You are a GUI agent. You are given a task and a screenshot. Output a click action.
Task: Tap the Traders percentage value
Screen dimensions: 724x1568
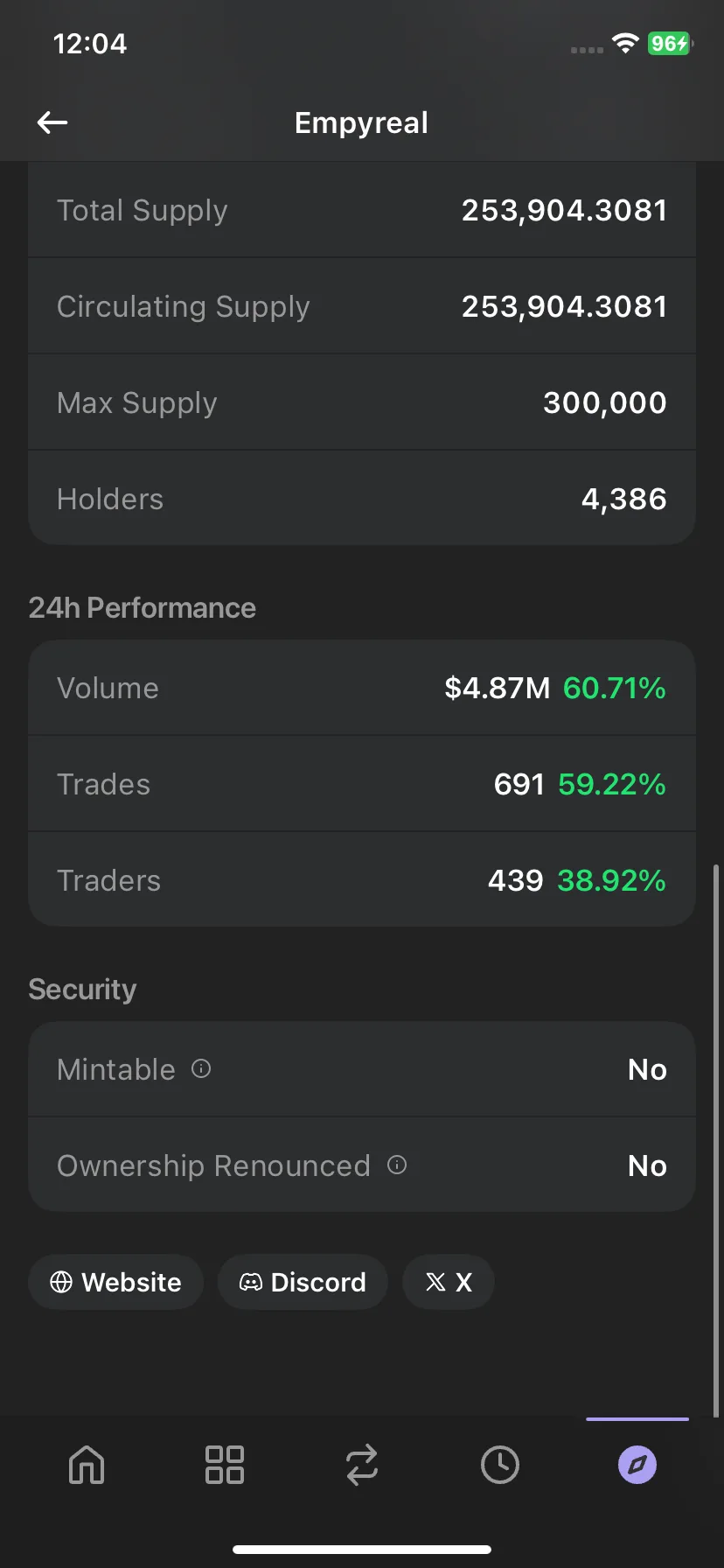coord(611,880)
